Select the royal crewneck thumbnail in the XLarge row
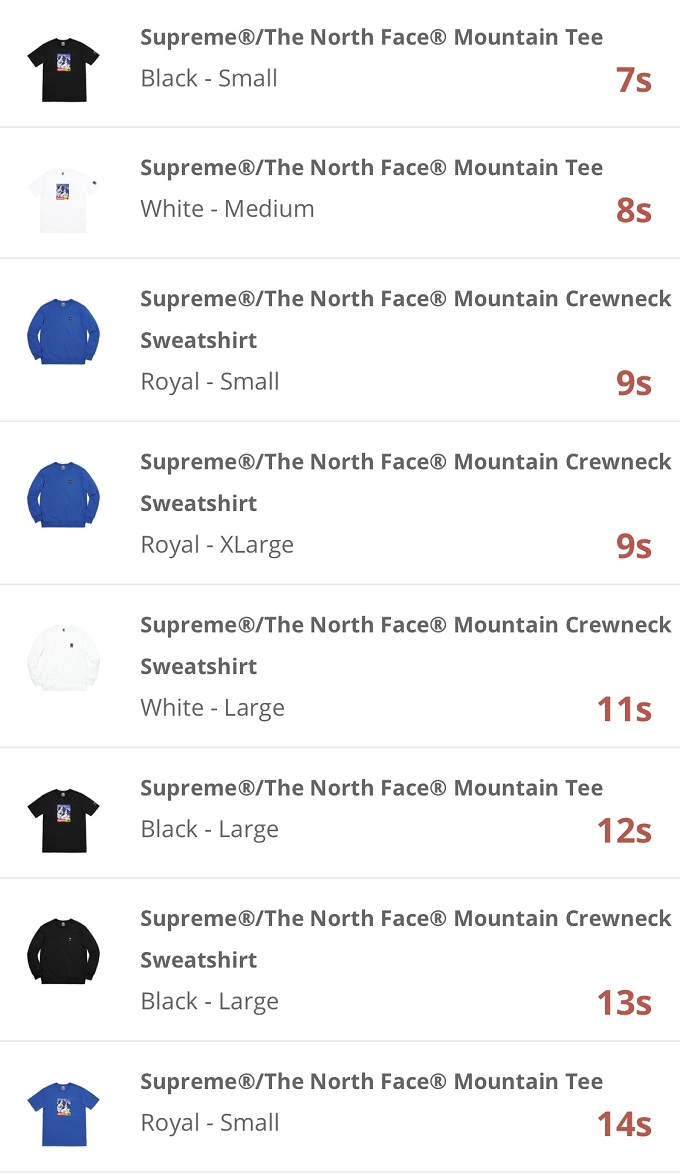This screenshot has width=680, height=1173. (63, 495)
